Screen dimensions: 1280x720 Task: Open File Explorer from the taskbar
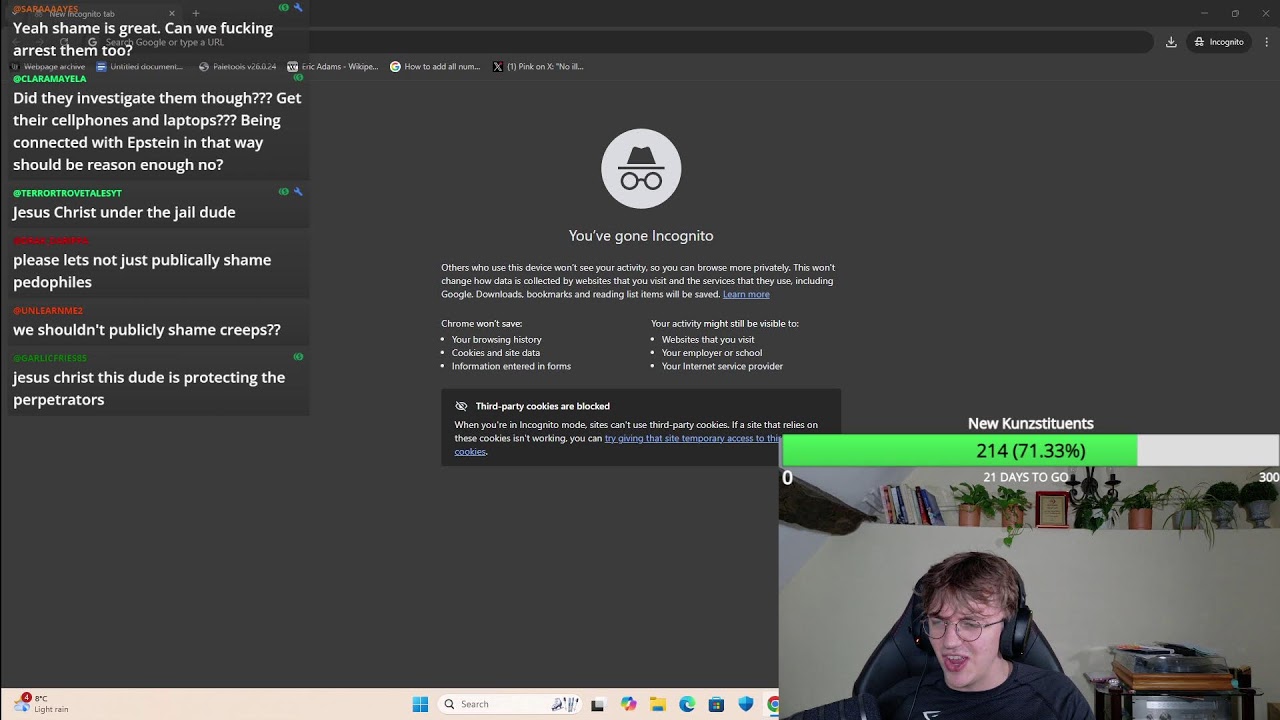tap(657, 704)
